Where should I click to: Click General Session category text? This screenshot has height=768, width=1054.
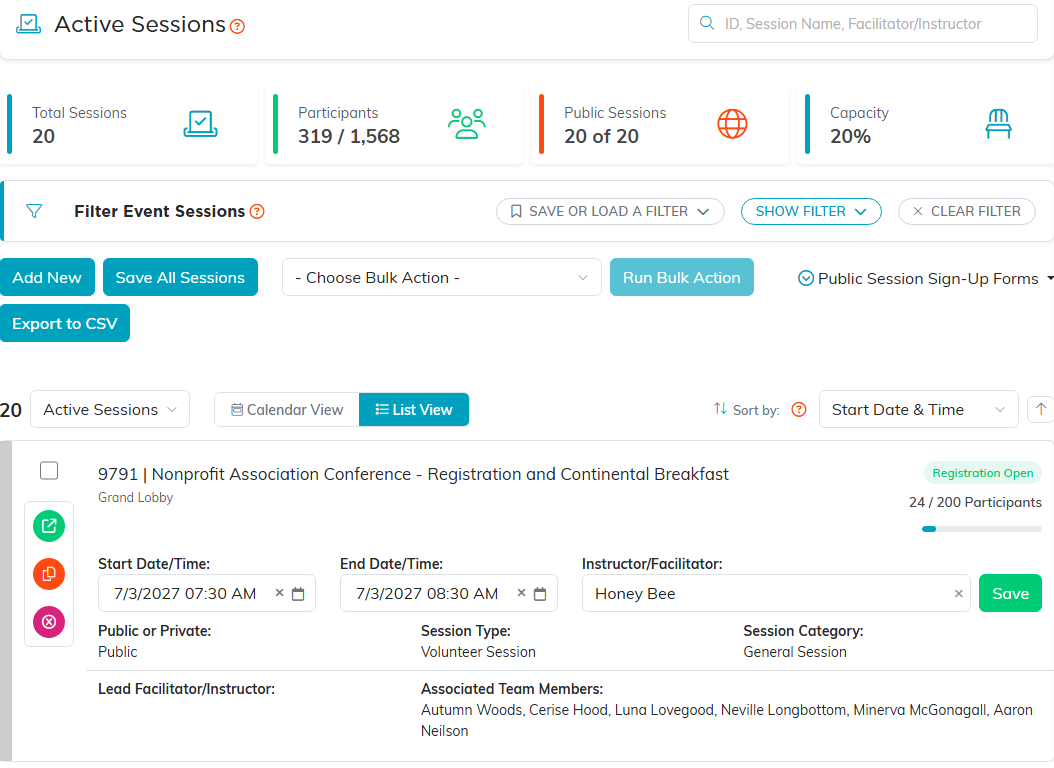pos(795,652)
